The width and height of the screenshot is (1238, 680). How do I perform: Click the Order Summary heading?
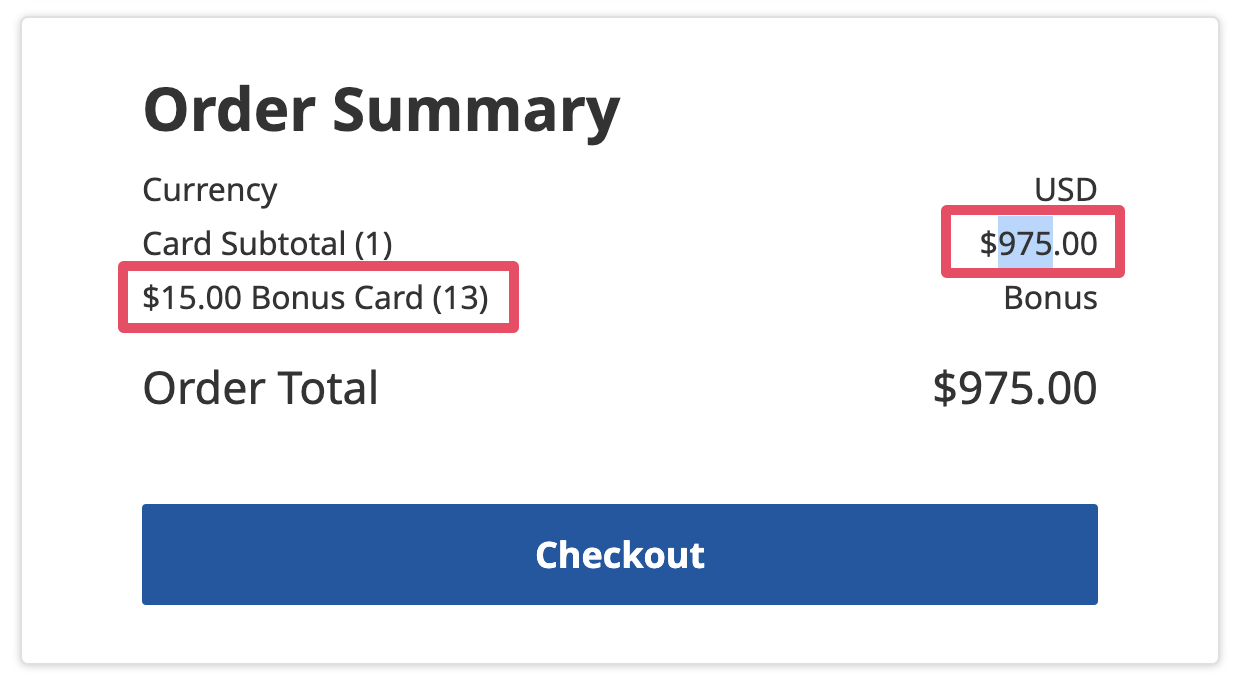(381, 110)
